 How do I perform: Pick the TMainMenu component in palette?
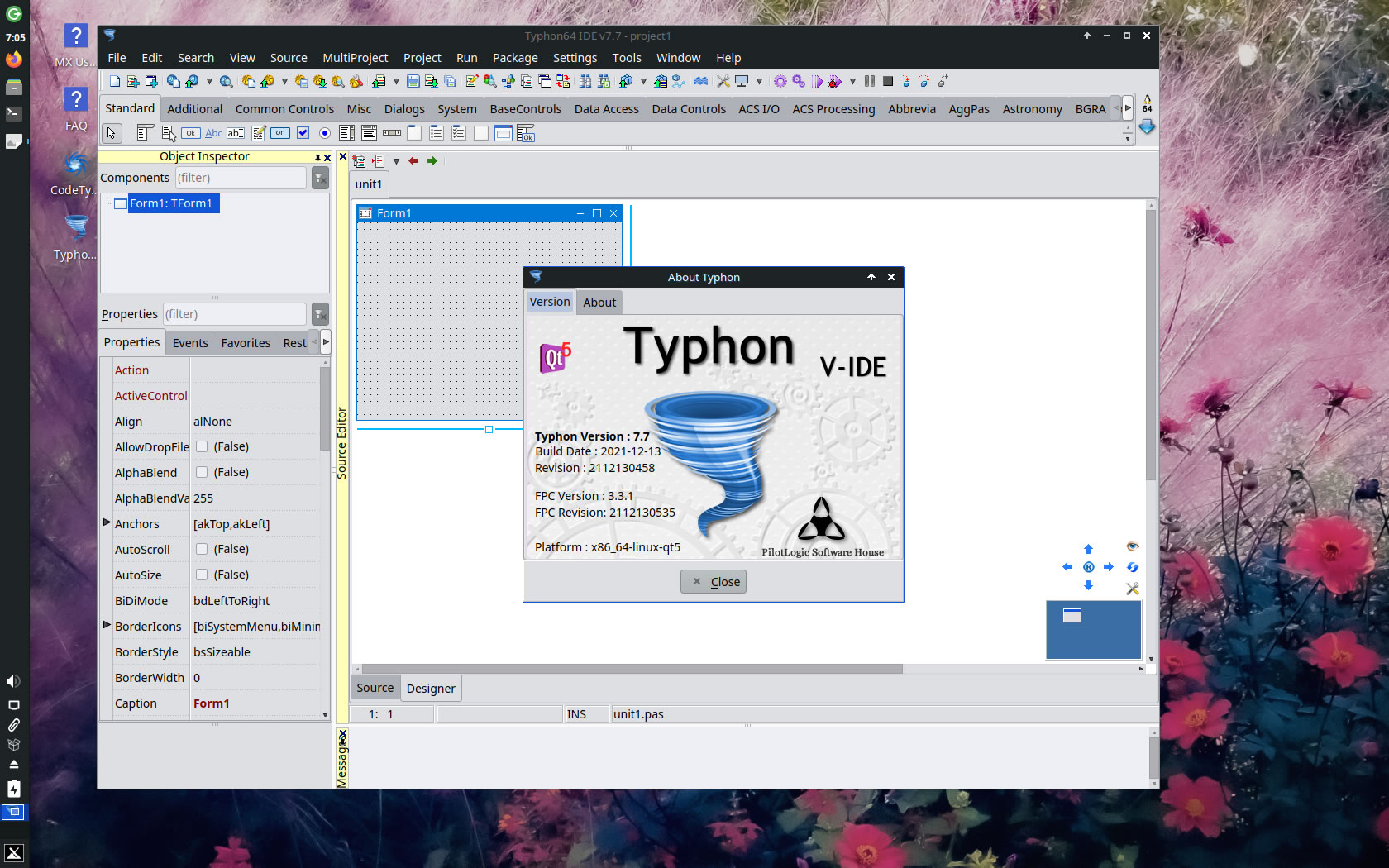(146, 132)
